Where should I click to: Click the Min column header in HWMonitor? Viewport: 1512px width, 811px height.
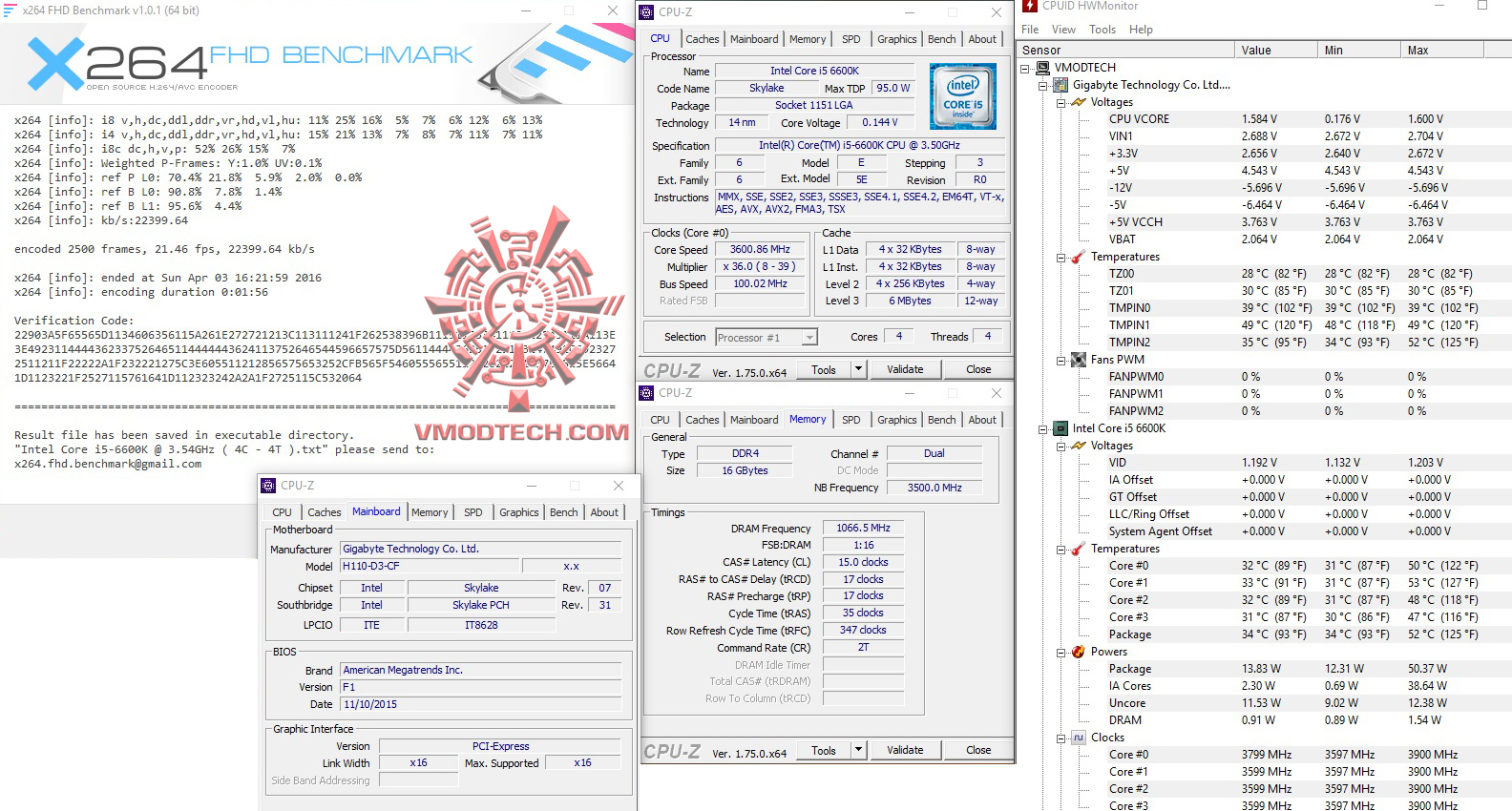[1360, 51]
